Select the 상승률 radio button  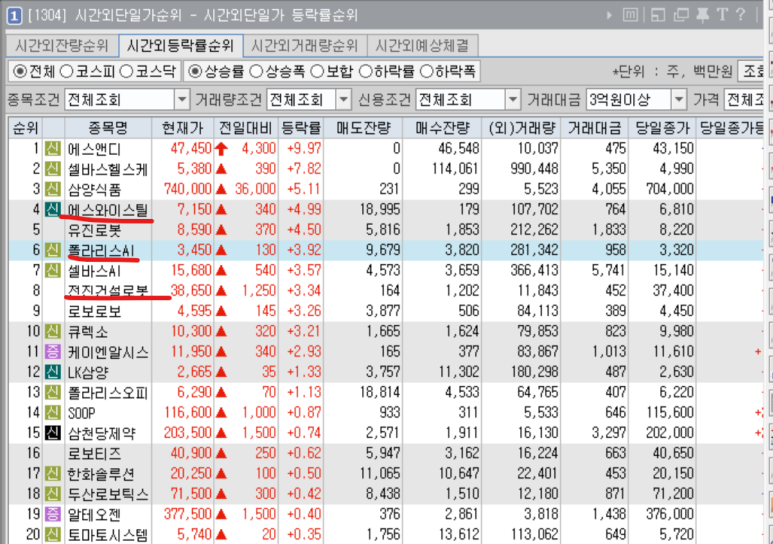click(x=195, y=72)
